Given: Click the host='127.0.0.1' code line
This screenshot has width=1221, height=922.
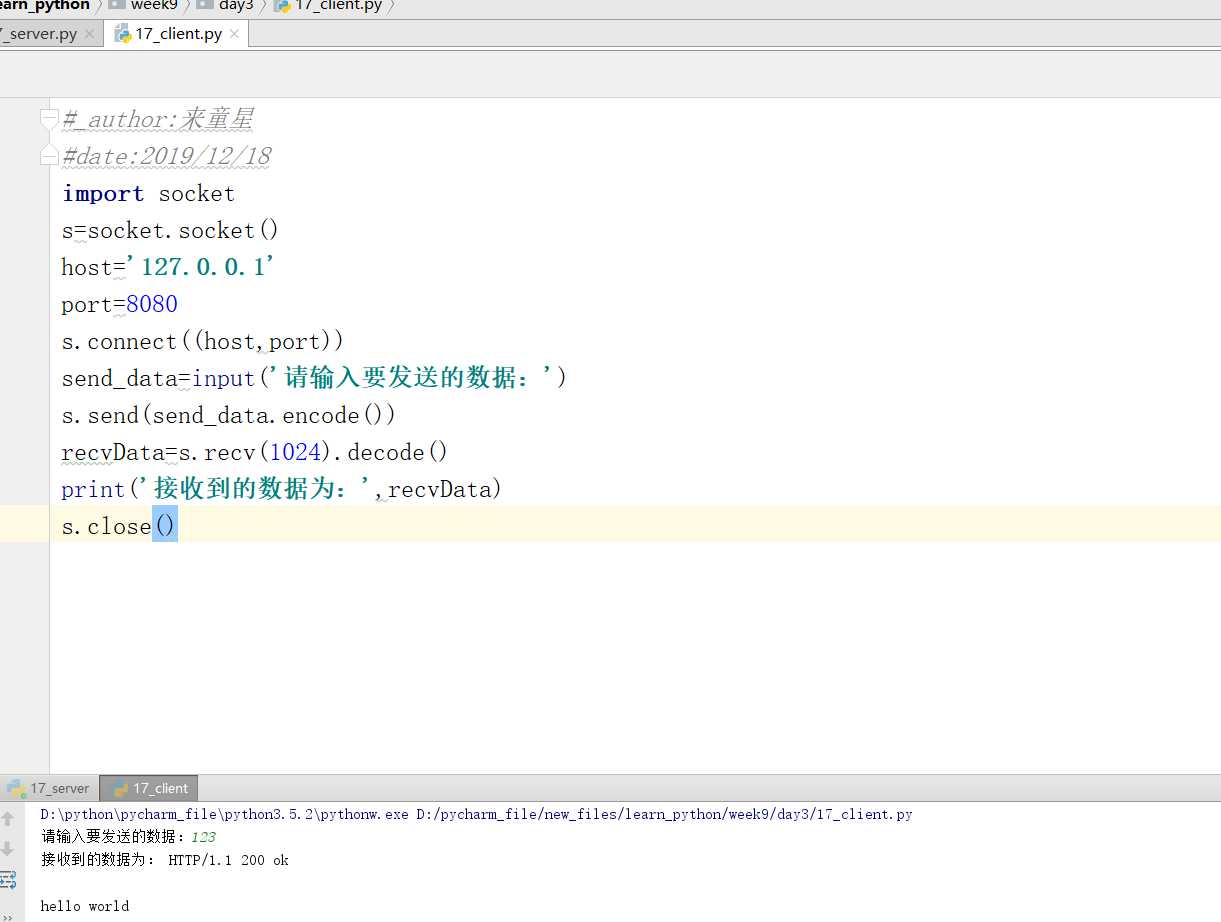Looking at the screenshot, I should pyautogui.click(x=168, y=267).
